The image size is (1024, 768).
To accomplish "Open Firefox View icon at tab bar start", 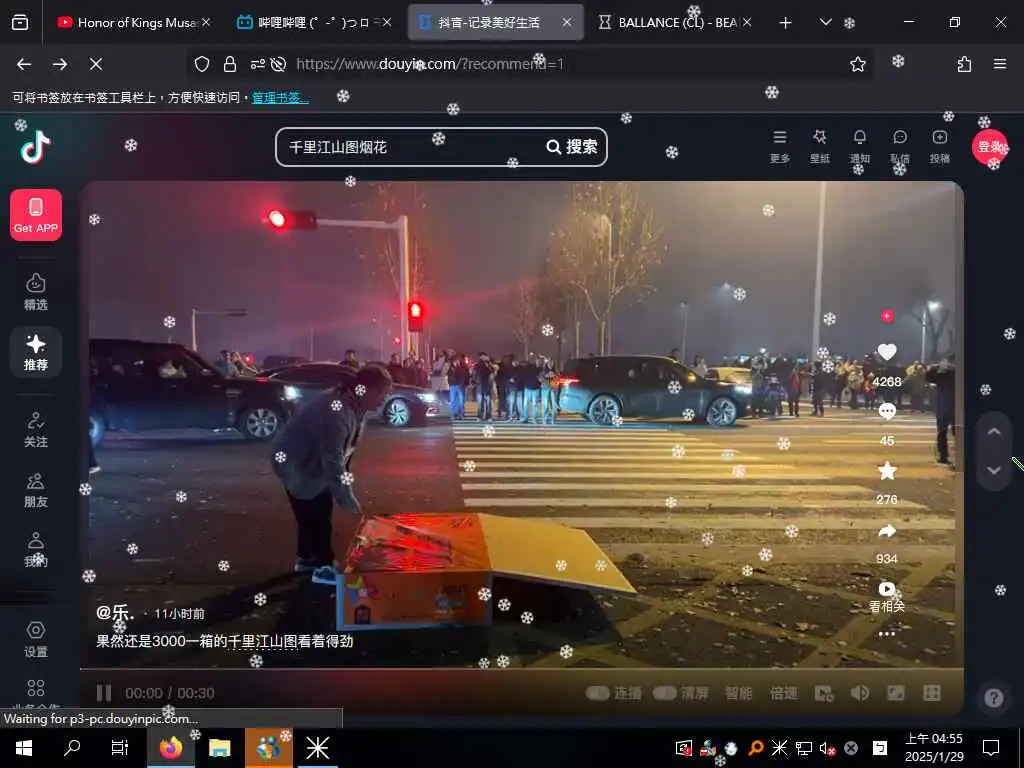I will (20, 23).
